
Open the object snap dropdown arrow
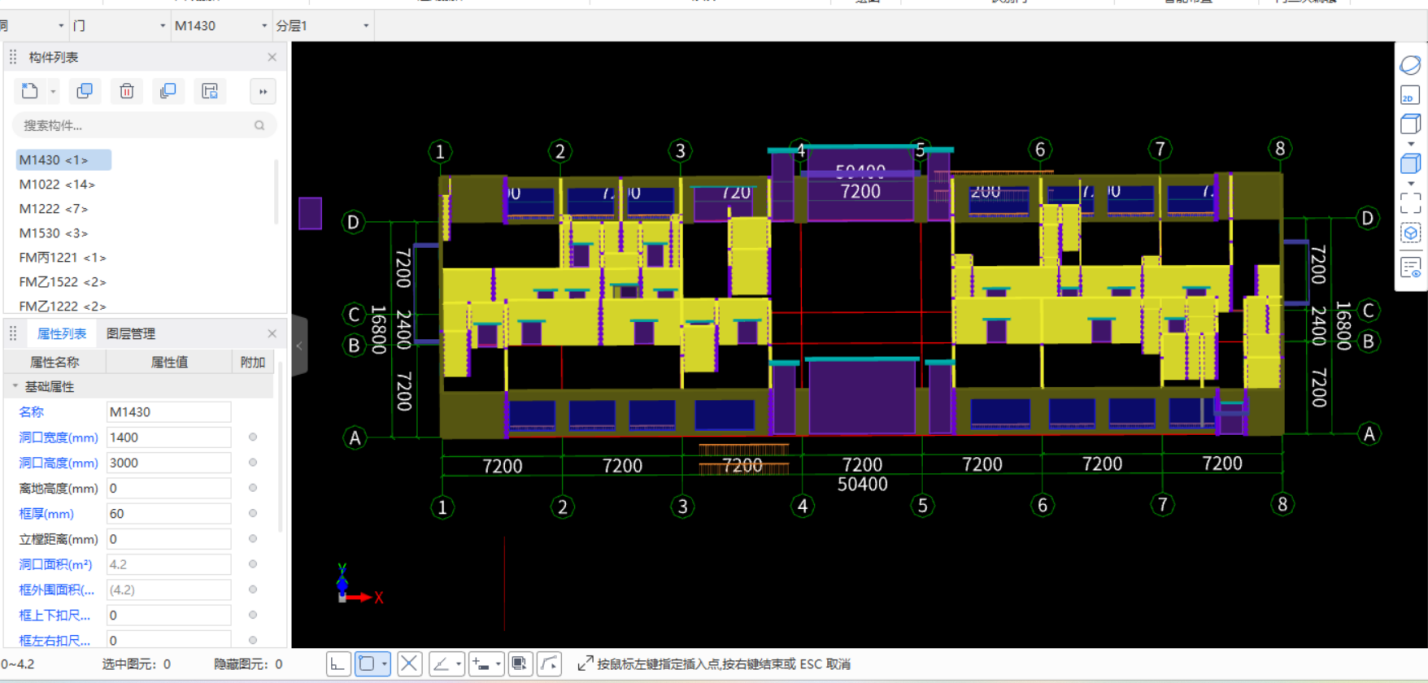(385, 664)
